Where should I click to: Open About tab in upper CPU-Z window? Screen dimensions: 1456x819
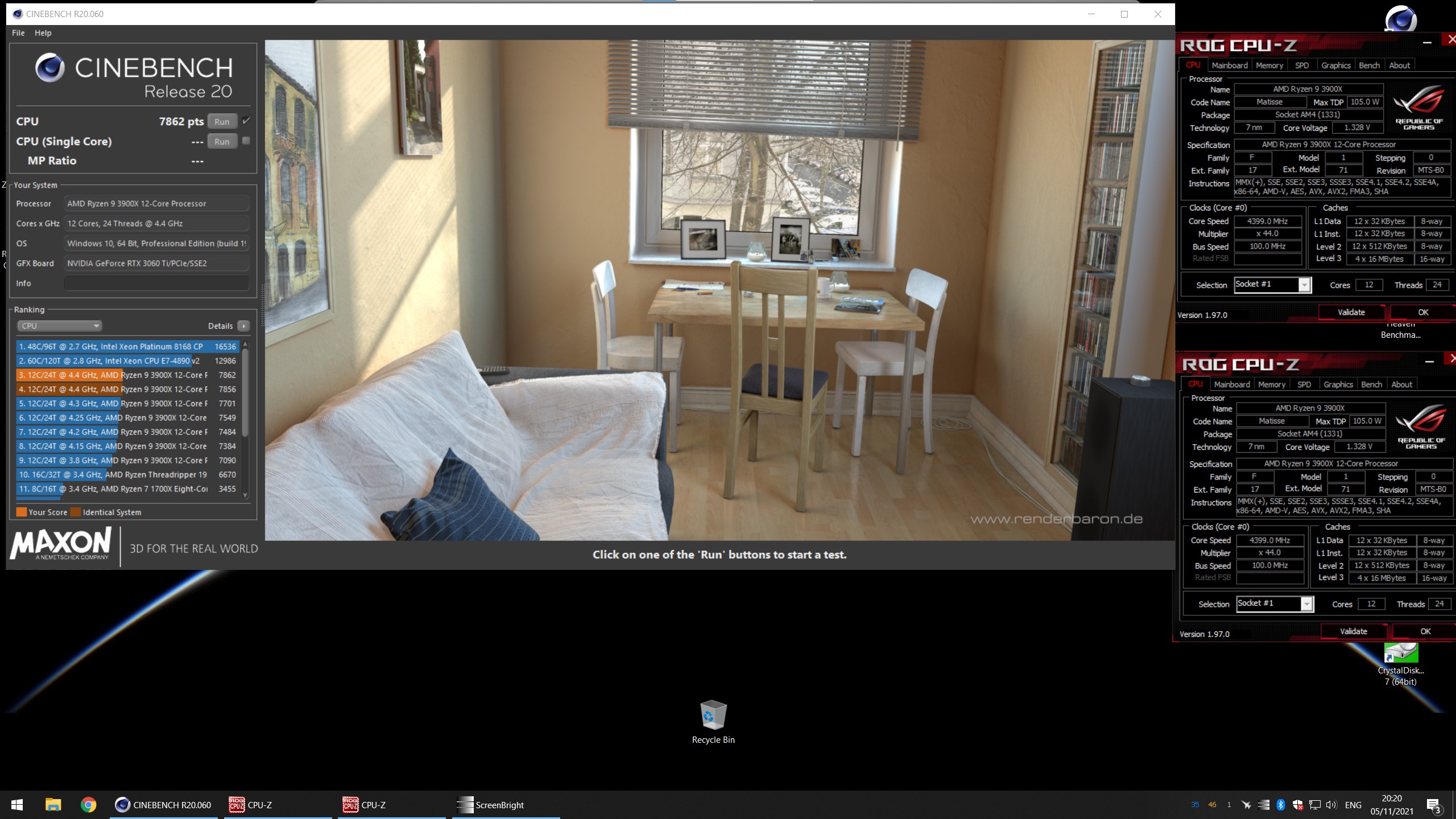(1400, 65)
